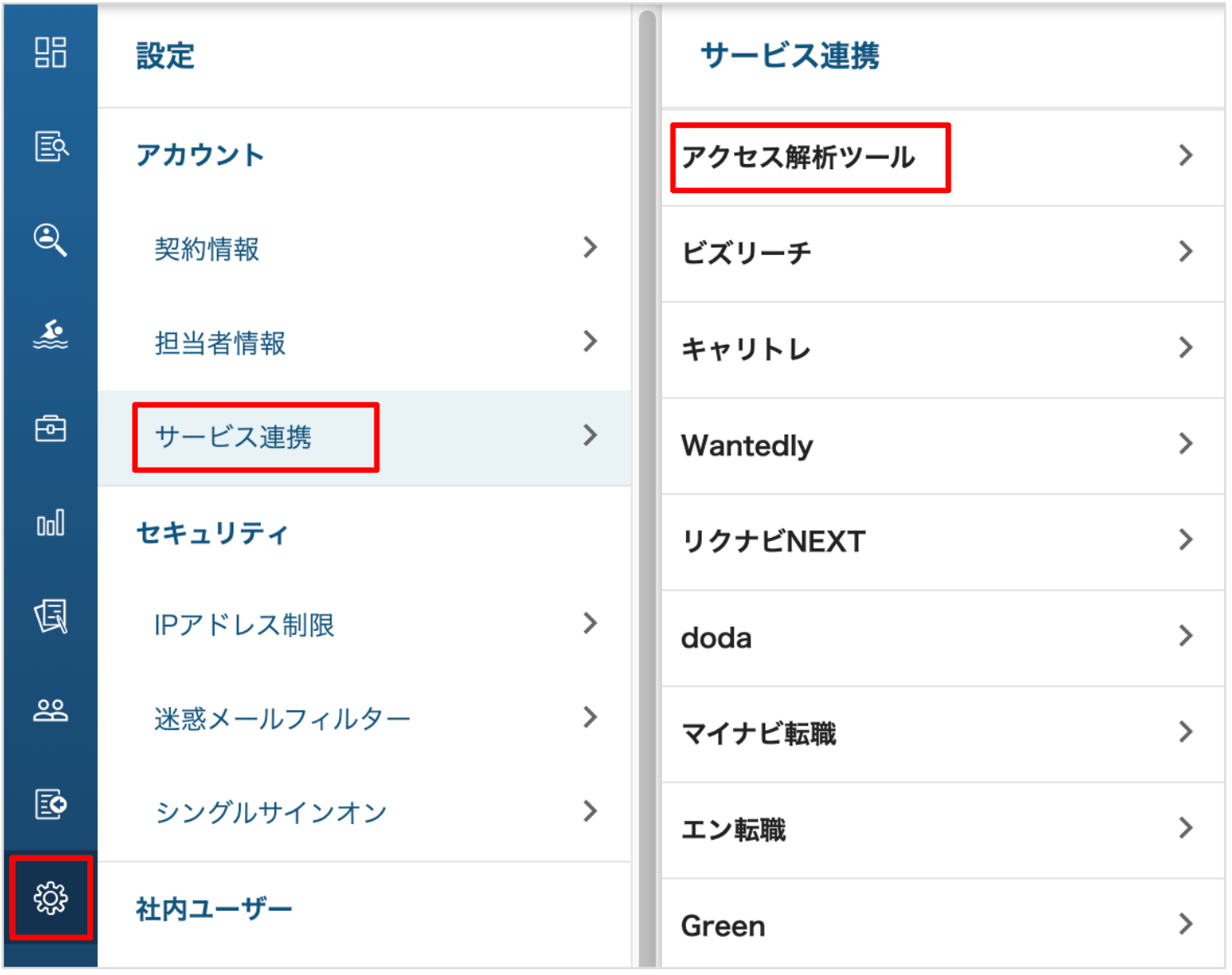Open the Wantedly integration
1232x975 pixels.
[x=943, y=446]
